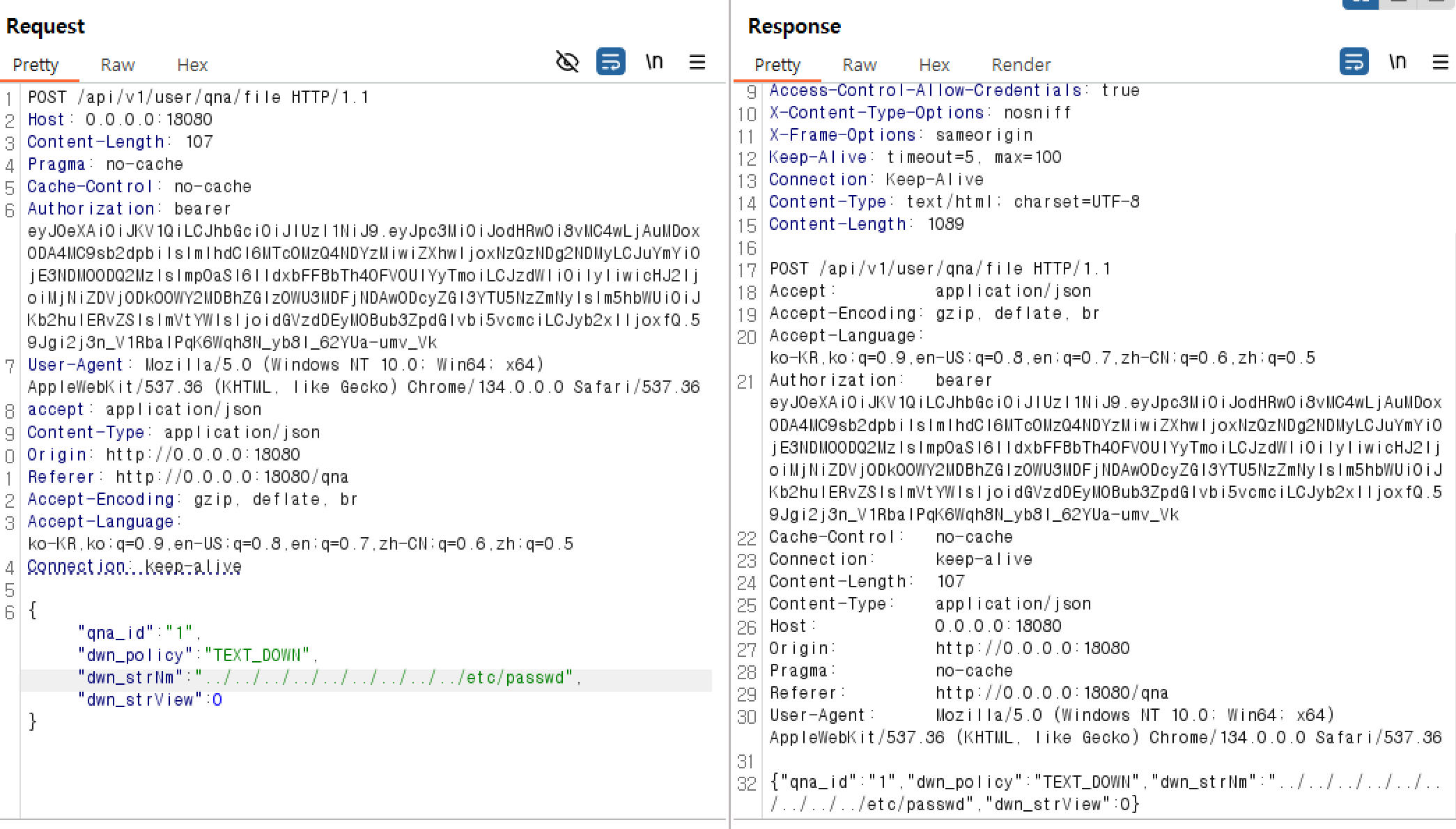Switch to top-bottom split layout icon

[x=1399, y=3]
